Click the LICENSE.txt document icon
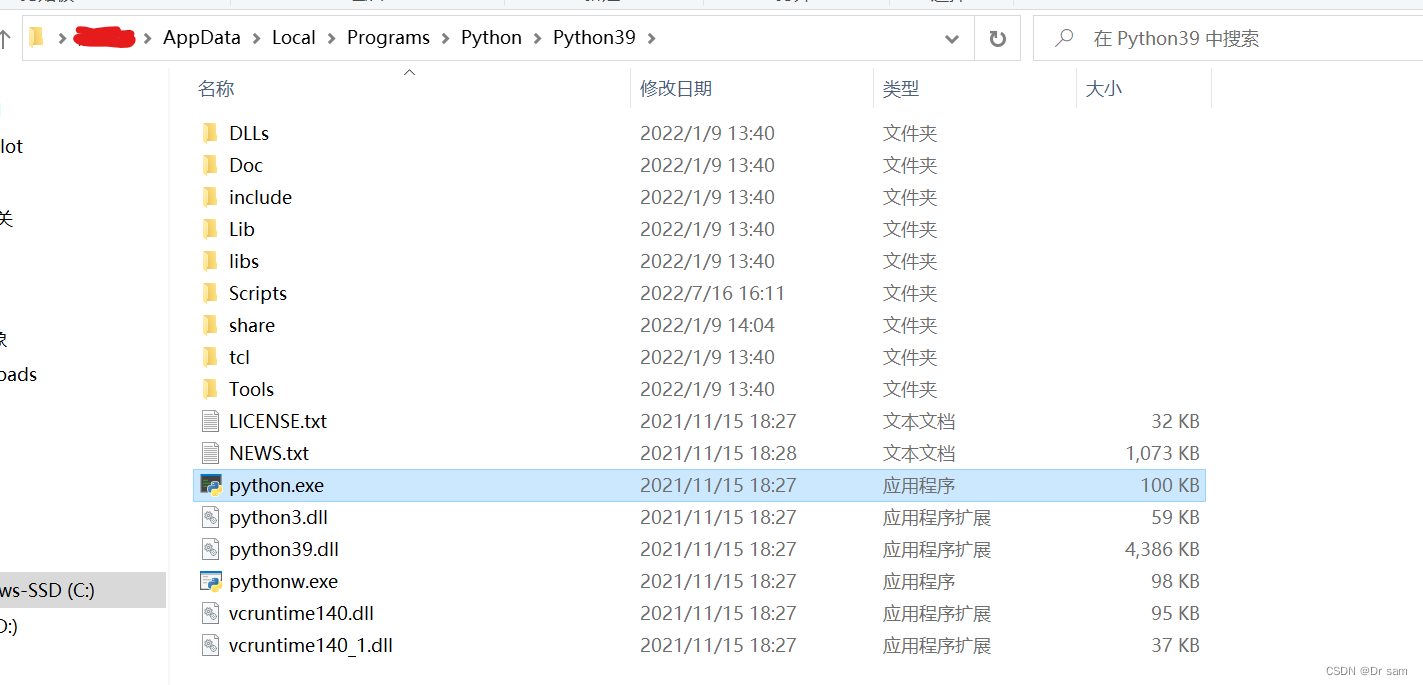 point(210,421)
